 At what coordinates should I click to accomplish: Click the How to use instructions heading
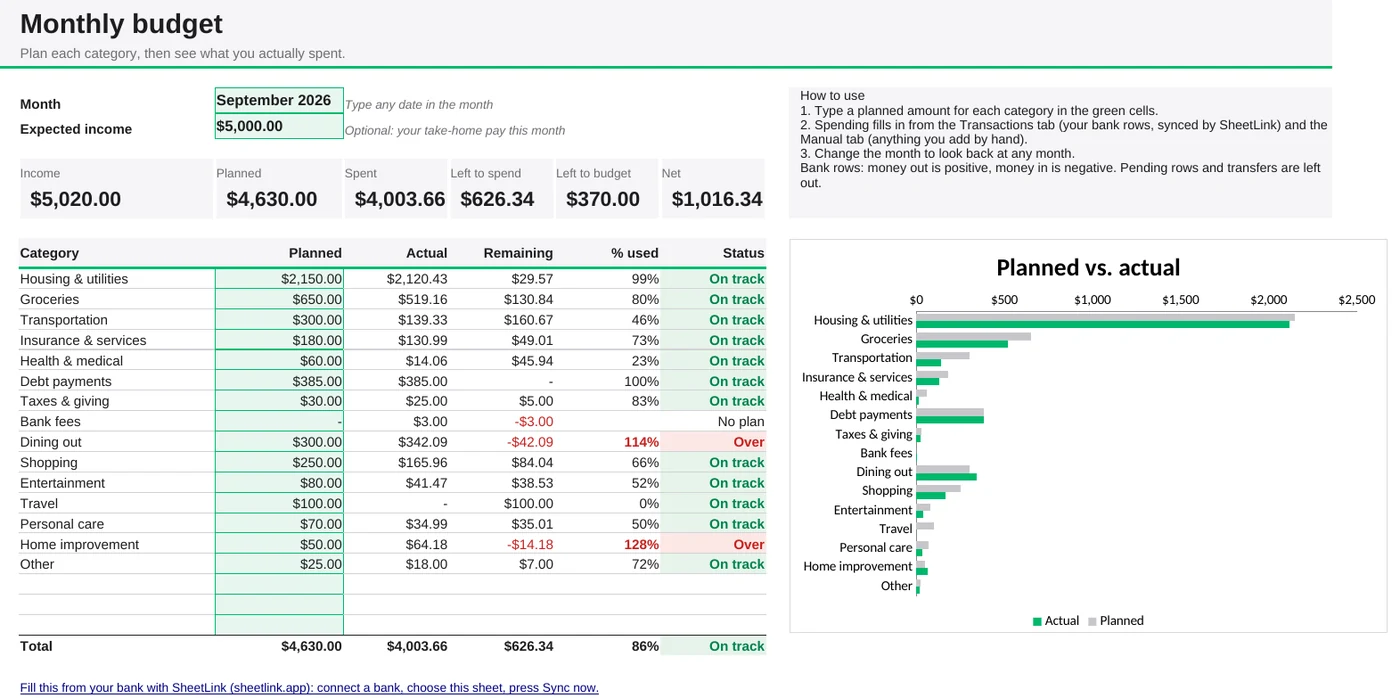[x=832, y=96]
